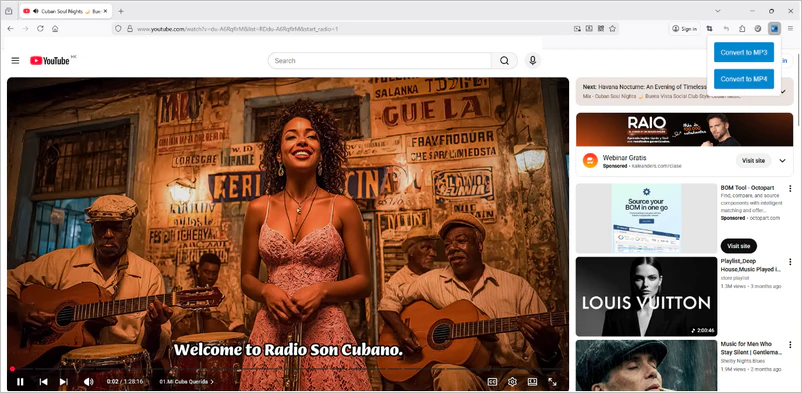This screenshot has height=393, width=802.
Task: Bookmark this page with the star
Action: (x=612, y=29)
